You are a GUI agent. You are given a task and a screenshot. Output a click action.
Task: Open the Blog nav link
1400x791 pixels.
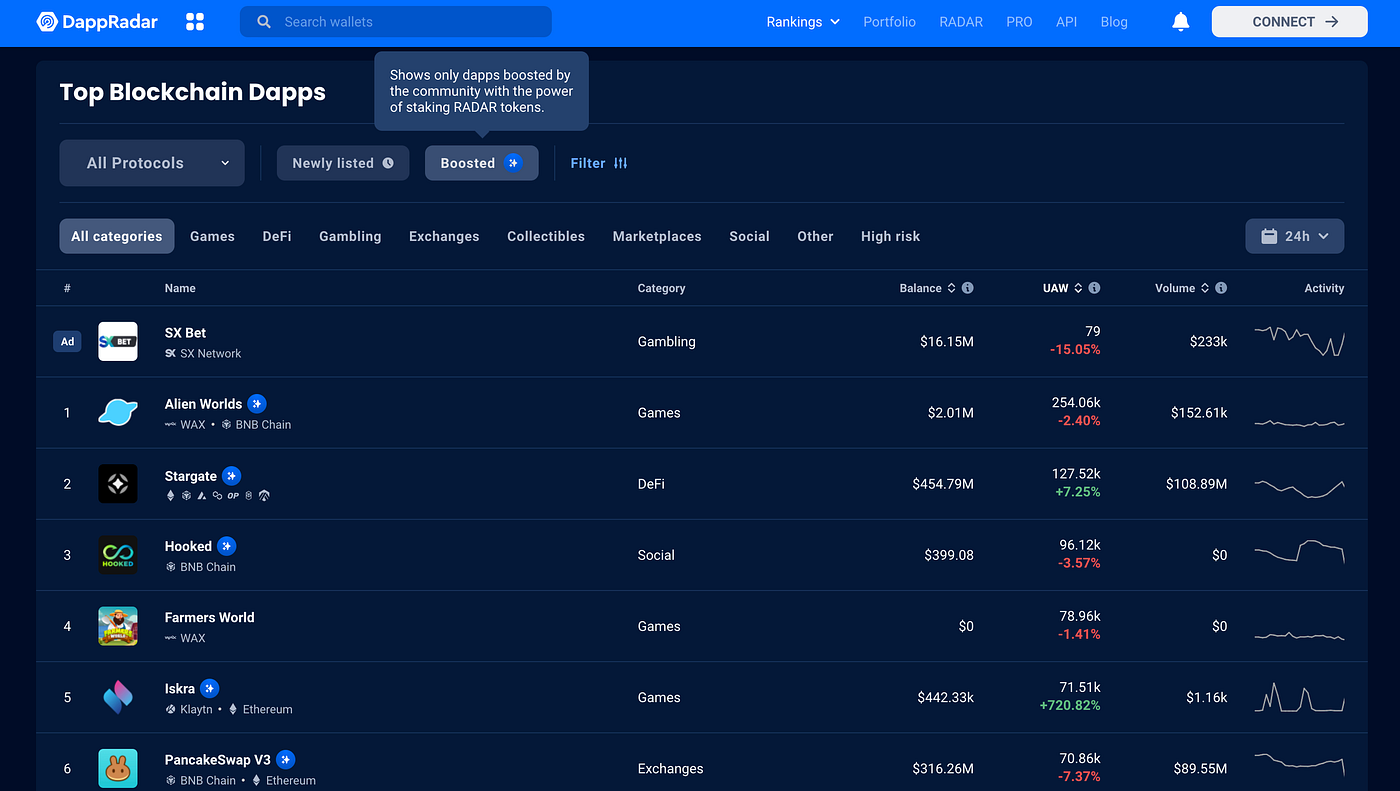pyautogui.click(x=1114, y=22)
